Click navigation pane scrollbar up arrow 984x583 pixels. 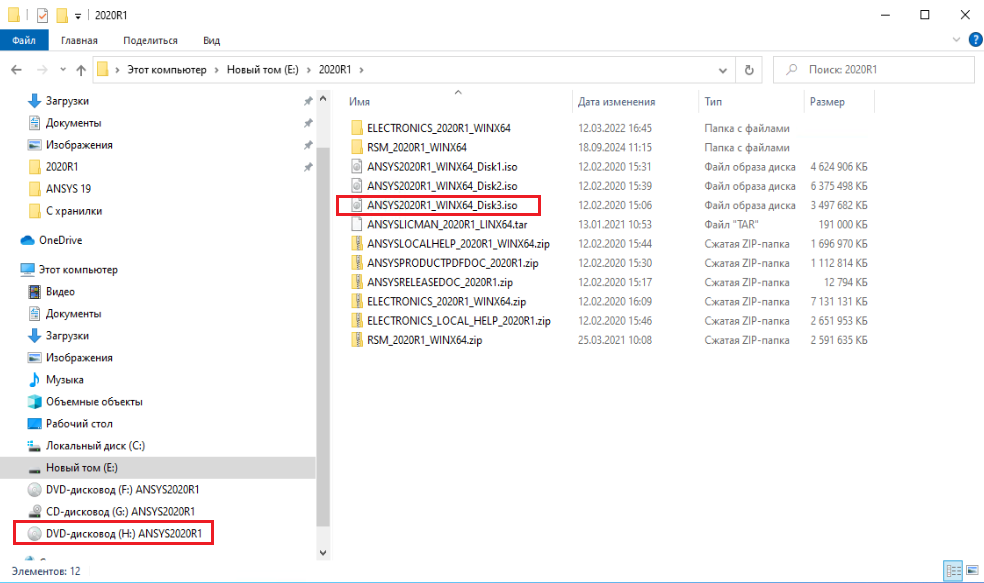point(323,99)
